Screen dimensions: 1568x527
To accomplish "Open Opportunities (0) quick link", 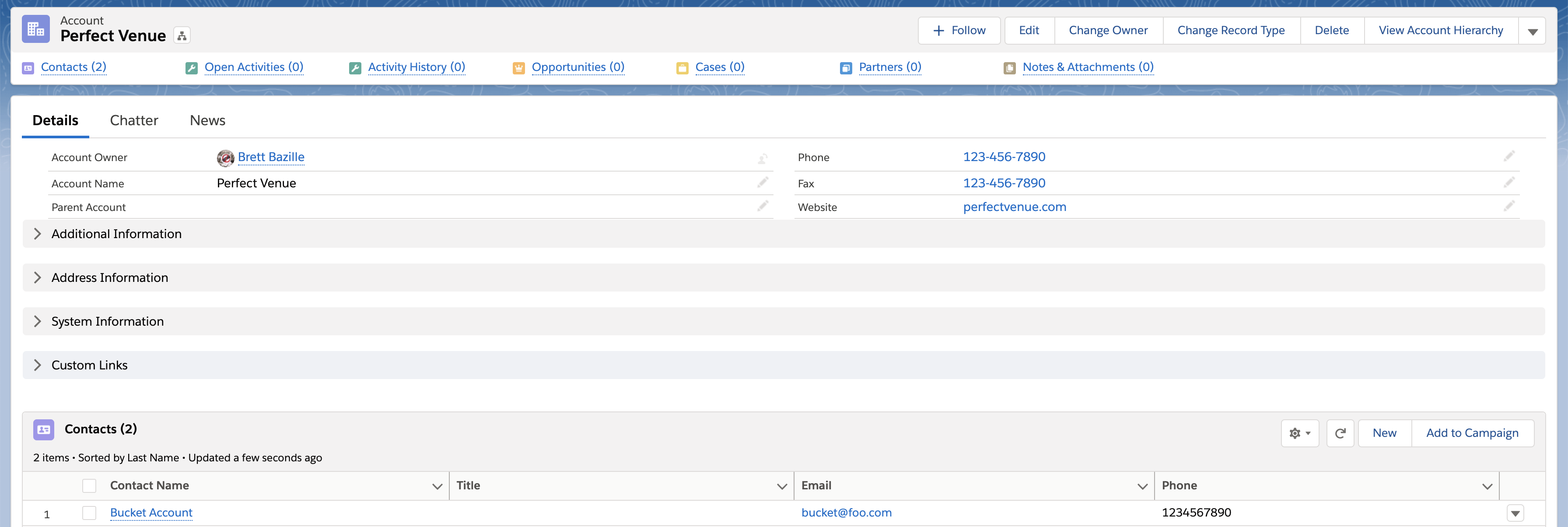I will click(578, 67).
